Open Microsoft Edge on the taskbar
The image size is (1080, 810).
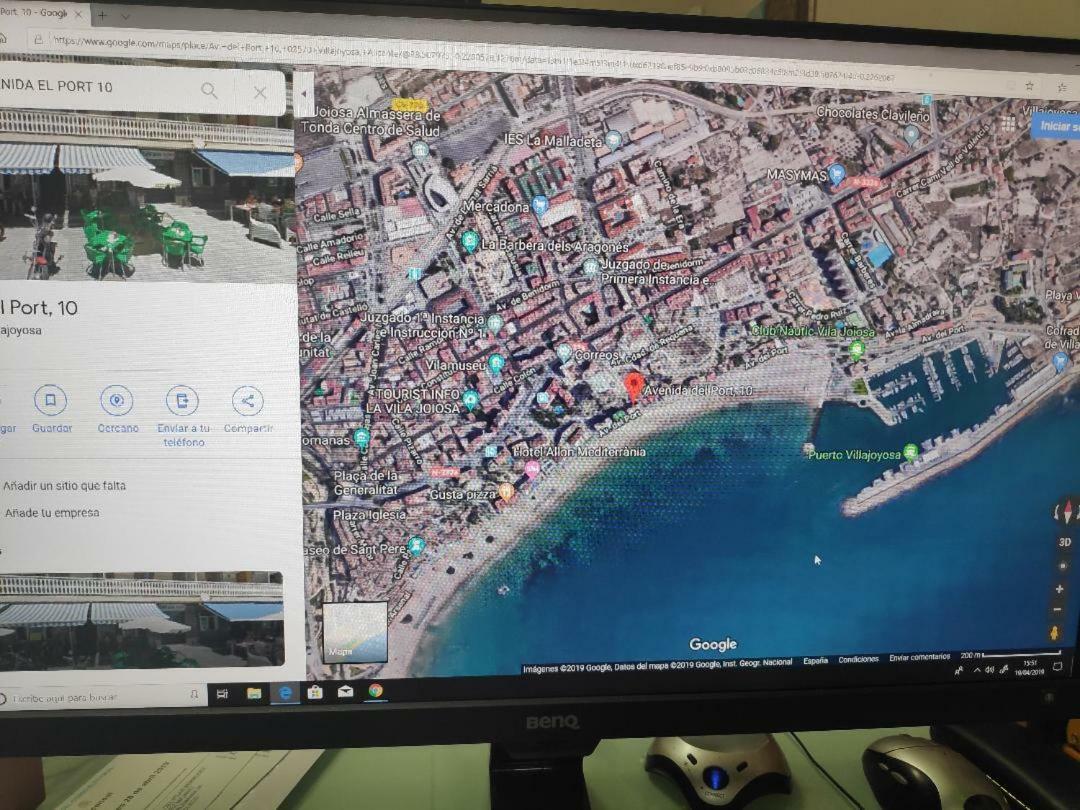pyautogui.click(x=285, y=692)
